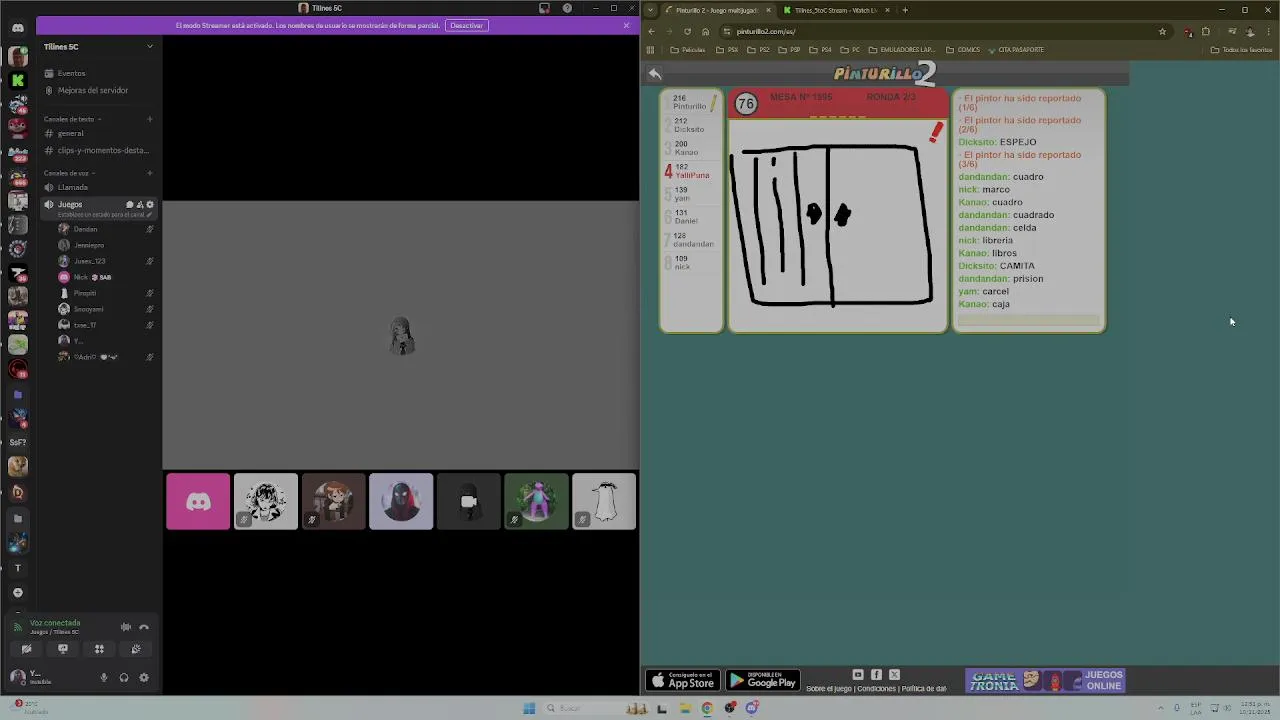1280x720 pixels.
Task: Open CITA PASAPORTE bookmark
Action: point(1017,49)
